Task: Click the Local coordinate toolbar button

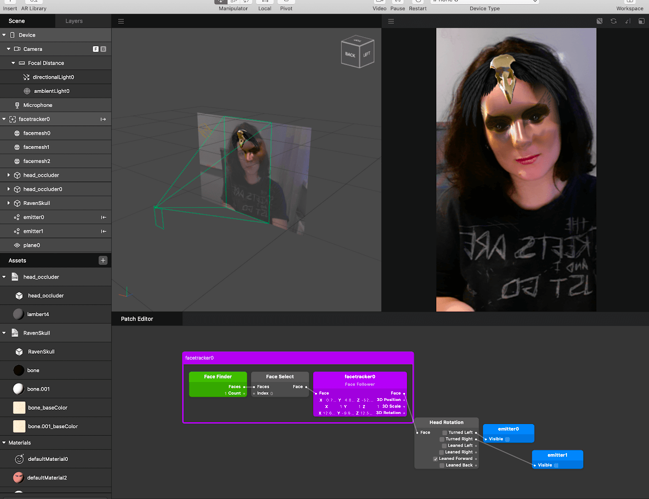Action: (264, 6)
